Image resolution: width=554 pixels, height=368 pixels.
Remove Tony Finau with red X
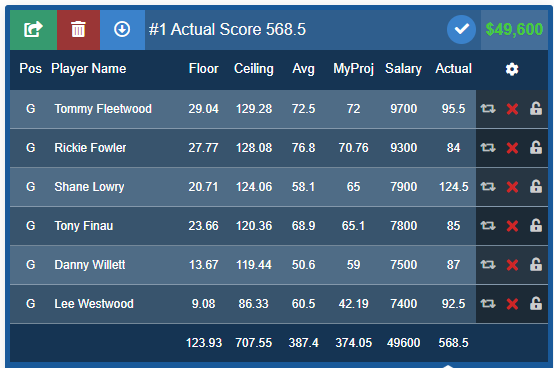(x=512, y=226)
